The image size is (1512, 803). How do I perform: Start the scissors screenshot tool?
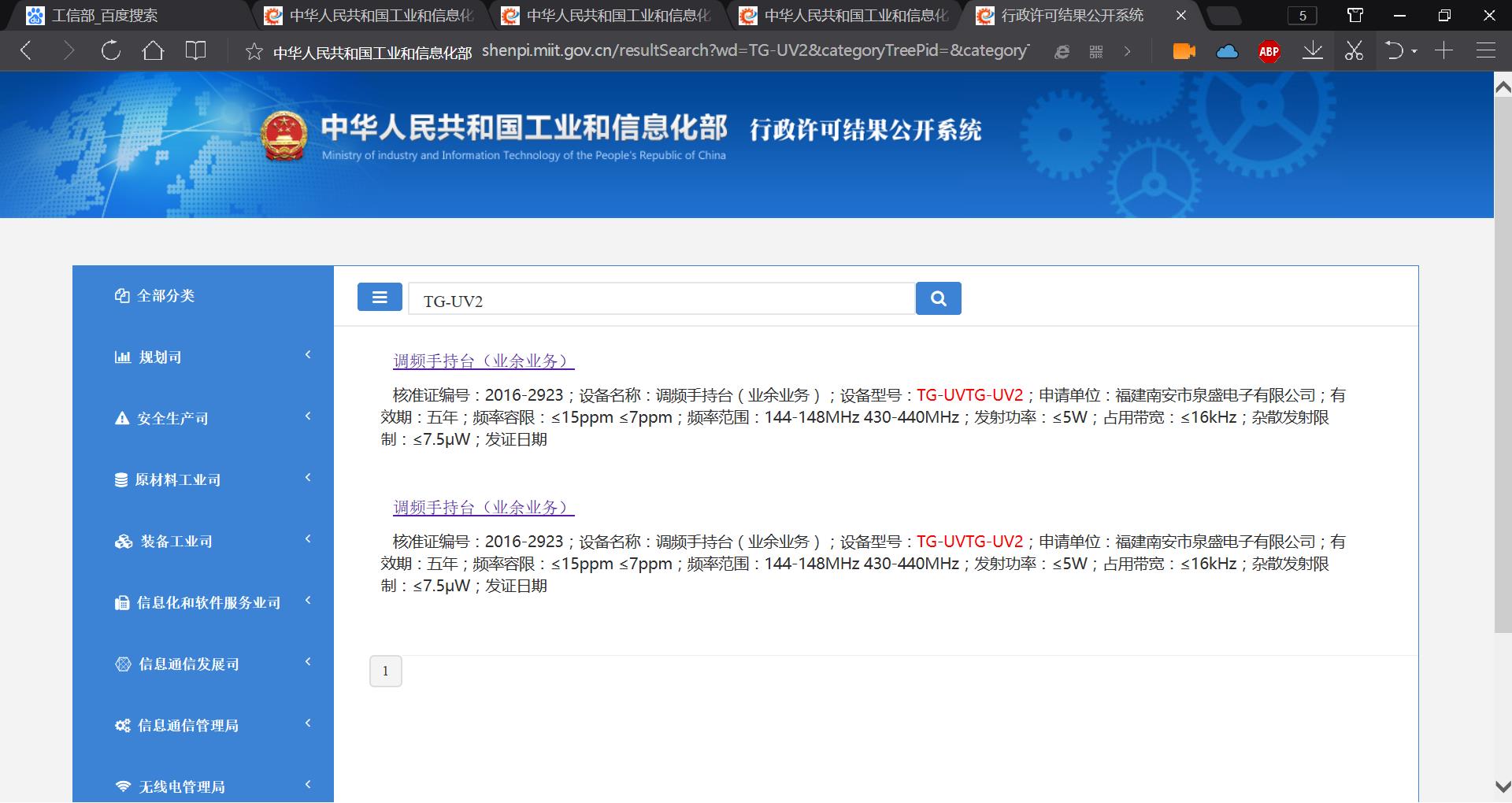pyautogui.click(x=1354, y=51)
